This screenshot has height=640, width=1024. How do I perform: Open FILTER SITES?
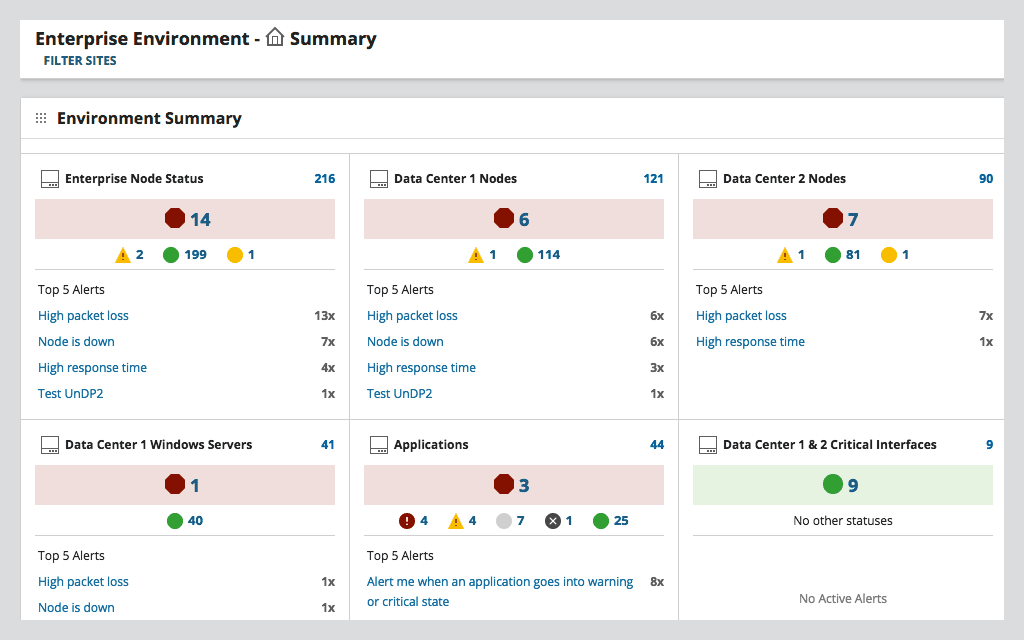(x=79, y=60)
